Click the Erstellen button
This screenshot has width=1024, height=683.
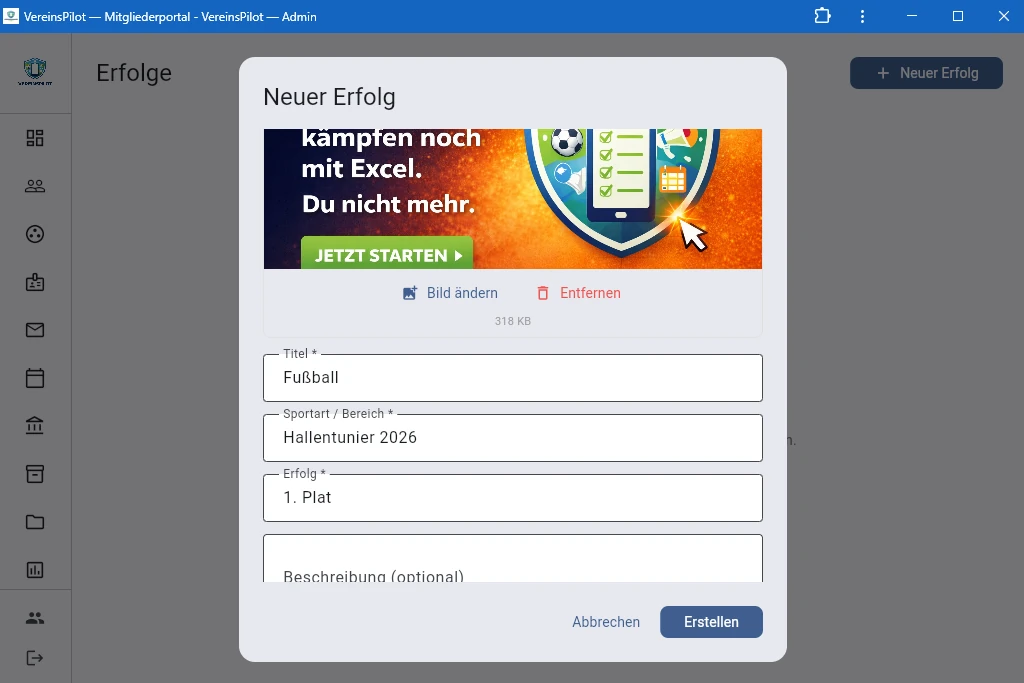pyautogui.click(x=711, y=621)
